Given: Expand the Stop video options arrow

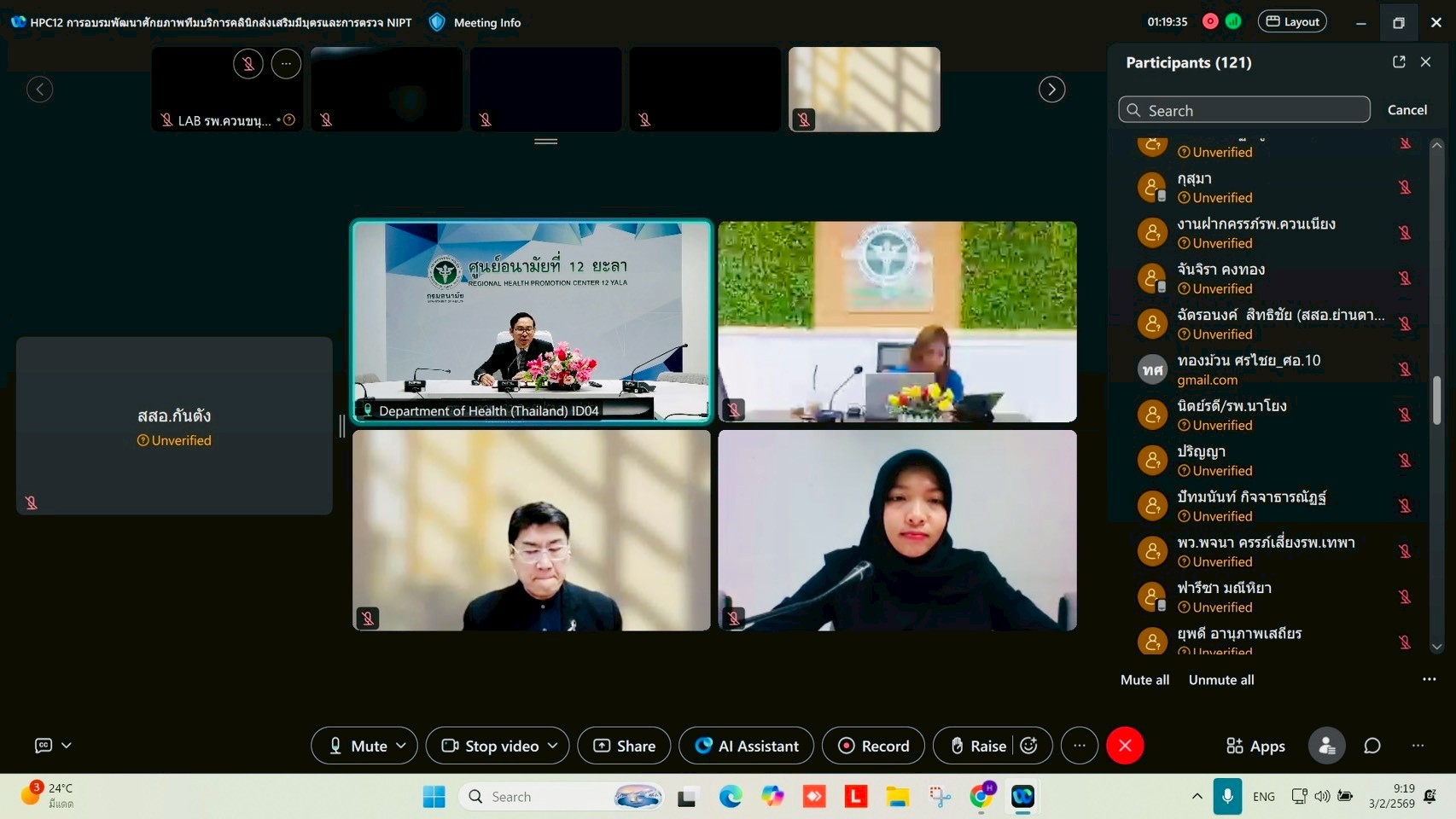Looking at the screenshot, I should pyautogui.click(x=553, y=746).
